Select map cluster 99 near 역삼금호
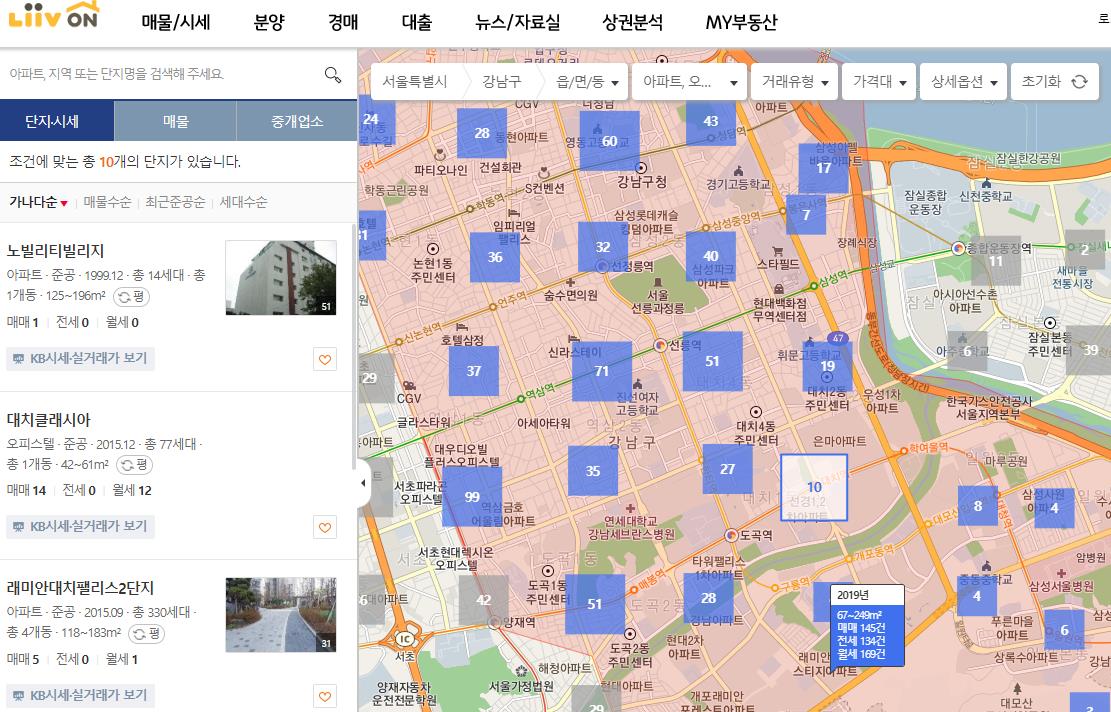This screenshot has height=712, width=1111. pos(472,497)
